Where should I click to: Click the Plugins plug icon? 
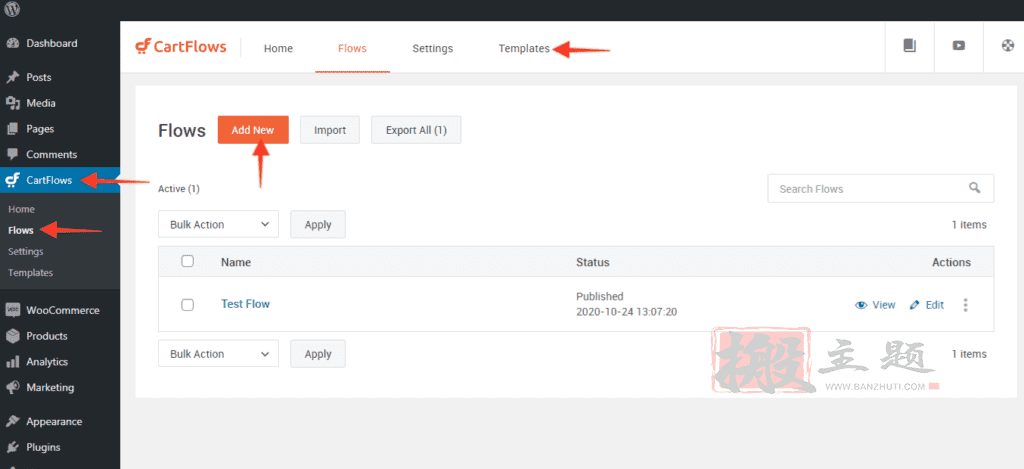[12, 447]
